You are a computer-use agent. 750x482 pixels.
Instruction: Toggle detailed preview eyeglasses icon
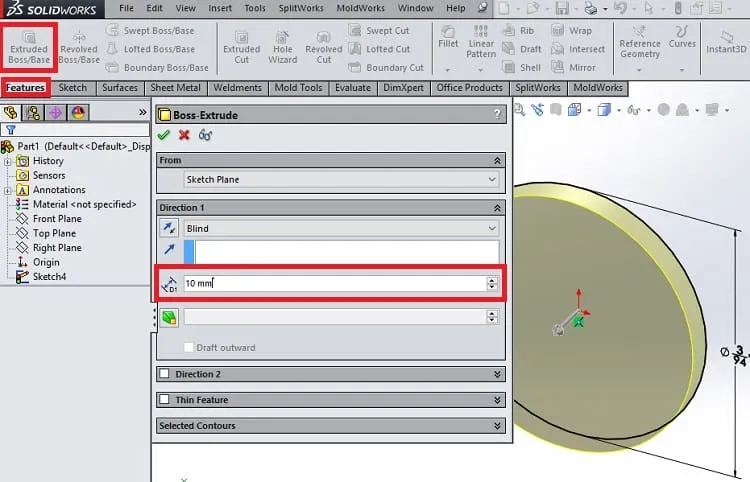coord(205,135)
